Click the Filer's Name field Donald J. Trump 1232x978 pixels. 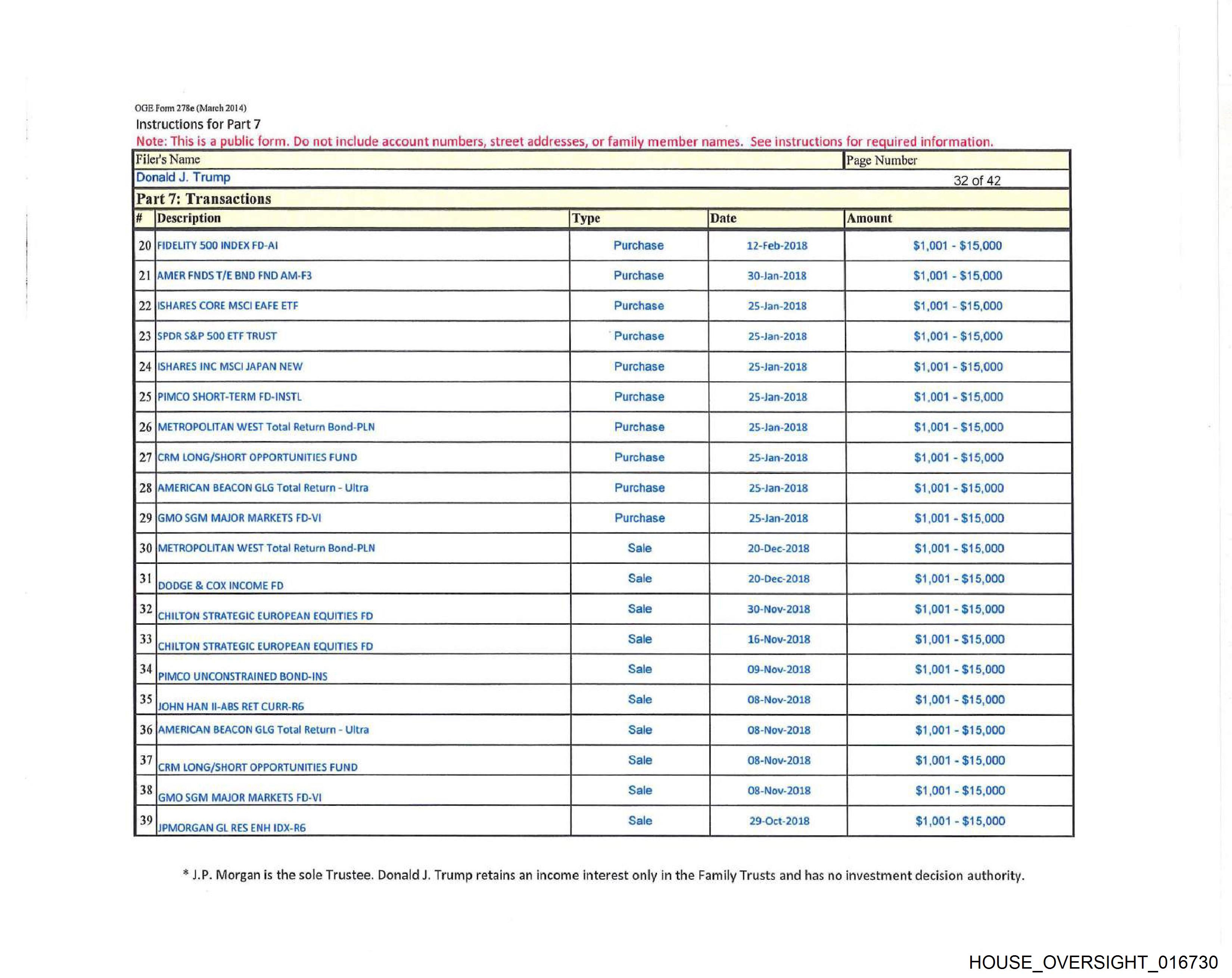point(183,178)
